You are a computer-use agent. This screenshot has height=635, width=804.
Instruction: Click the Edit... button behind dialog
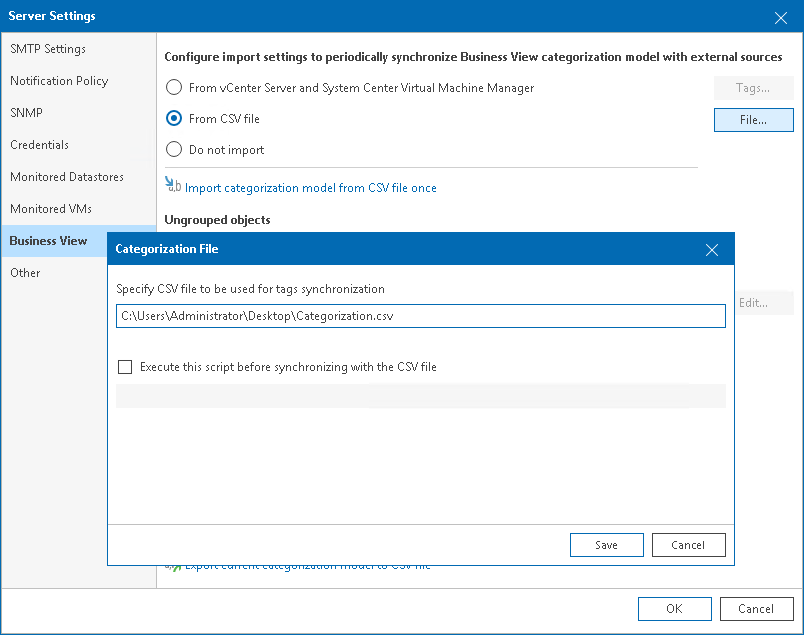tap(763, 303)
